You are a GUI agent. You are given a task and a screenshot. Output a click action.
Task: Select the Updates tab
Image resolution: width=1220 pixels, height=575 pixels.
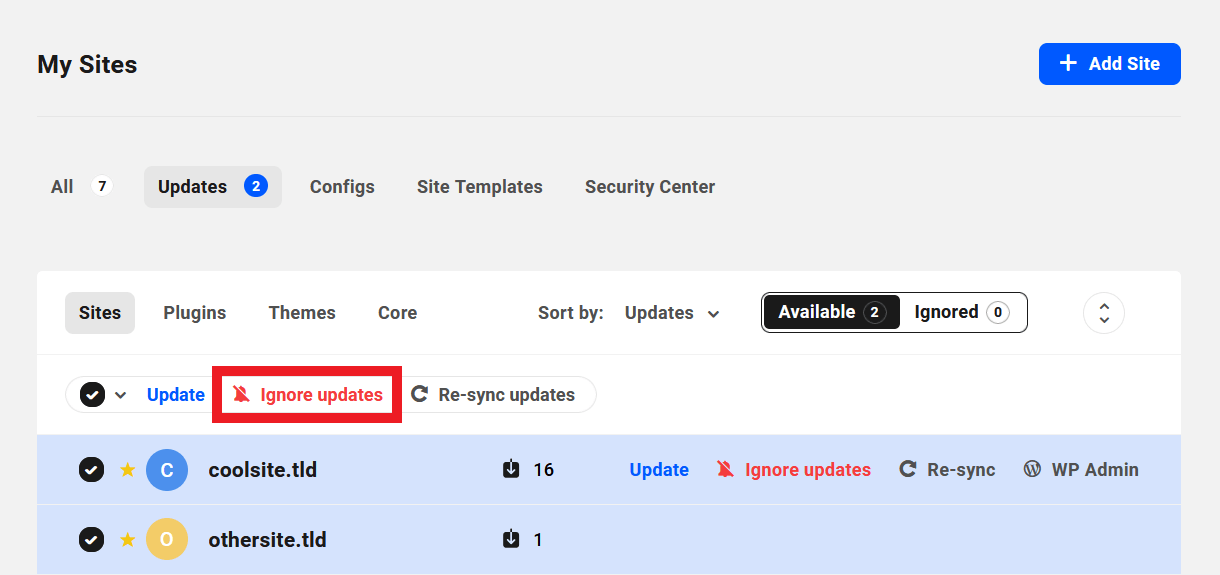pyautogui.click(x=213, y=187)
